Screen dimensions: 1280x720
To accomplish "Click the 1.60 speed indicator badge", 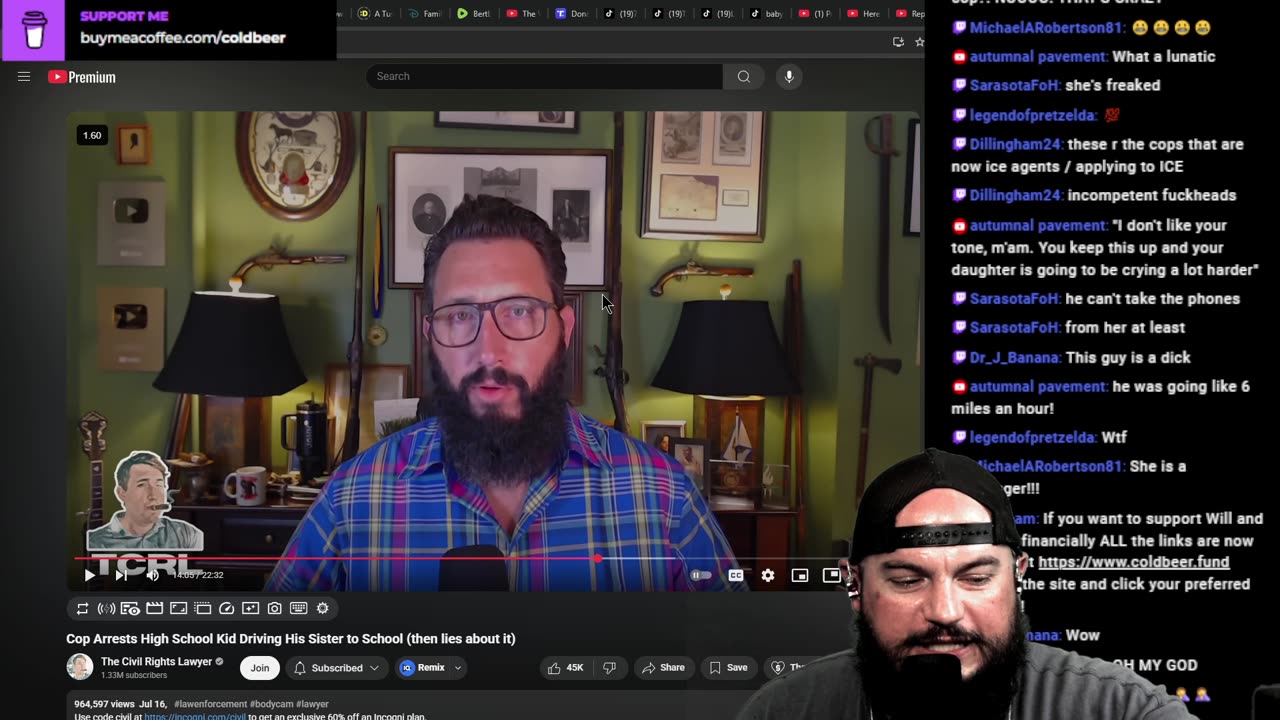I will (92, 135).
